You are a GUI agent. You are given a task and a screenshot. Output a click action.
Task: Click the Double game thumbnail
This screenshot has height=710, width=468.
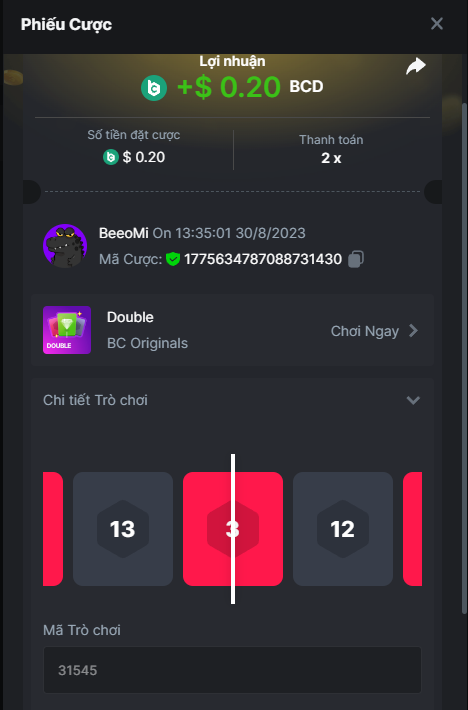tap(67, 330)
